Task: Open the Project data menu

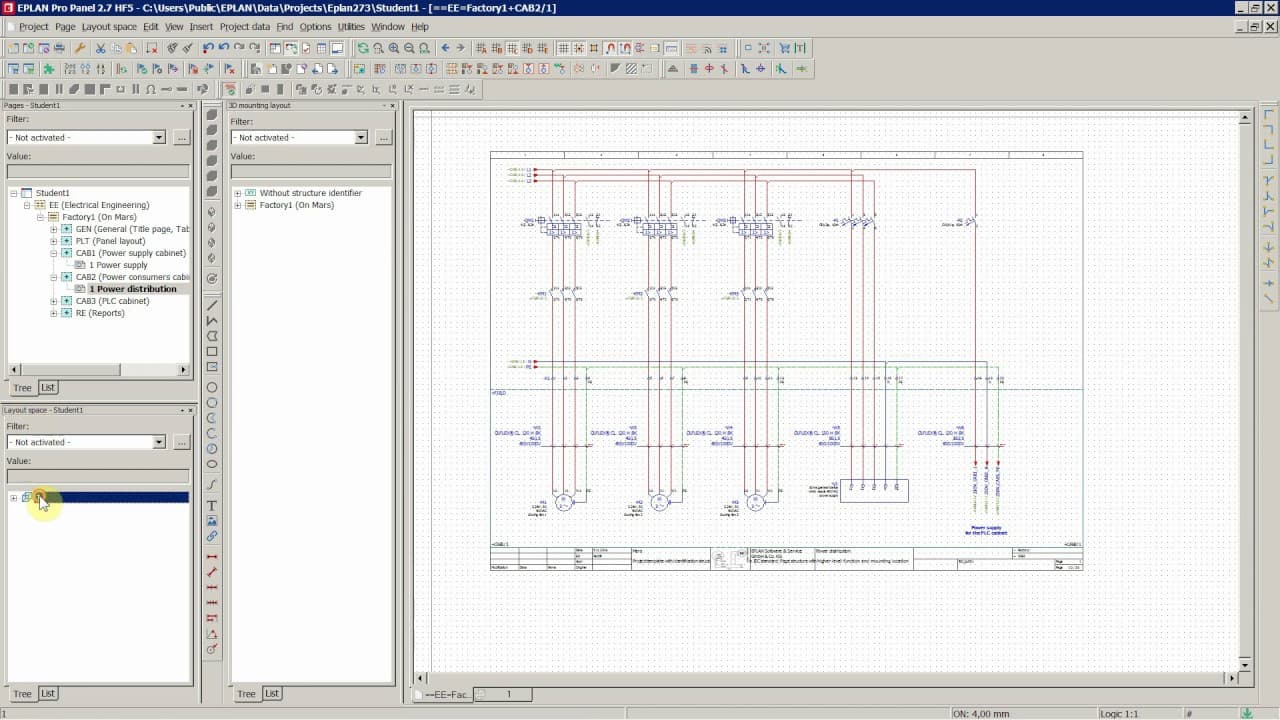Action: (x=244, y=27)
